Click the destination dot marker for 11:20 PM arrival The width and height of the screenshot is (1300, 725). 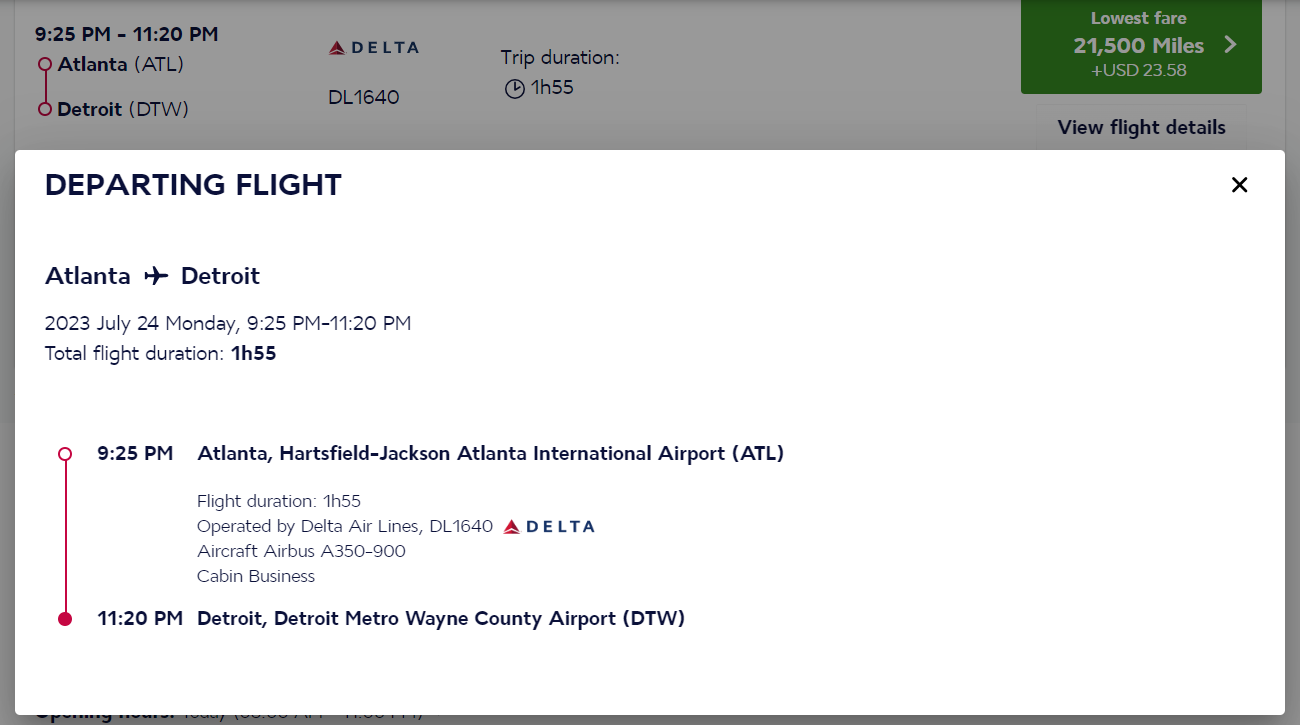(x=65, y=618)
